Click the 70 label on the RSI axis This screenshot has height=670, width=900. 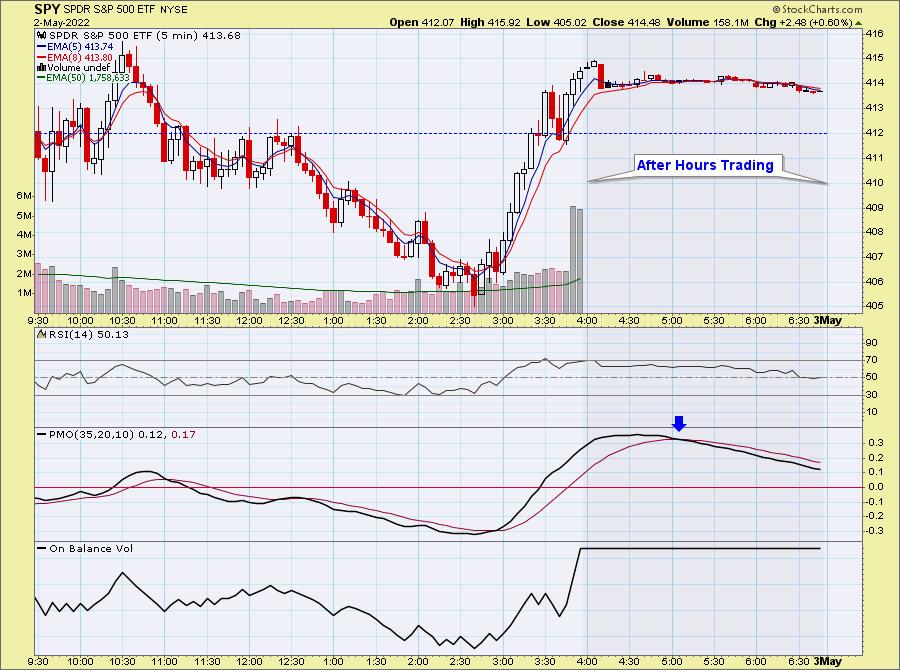coord(871,360)
